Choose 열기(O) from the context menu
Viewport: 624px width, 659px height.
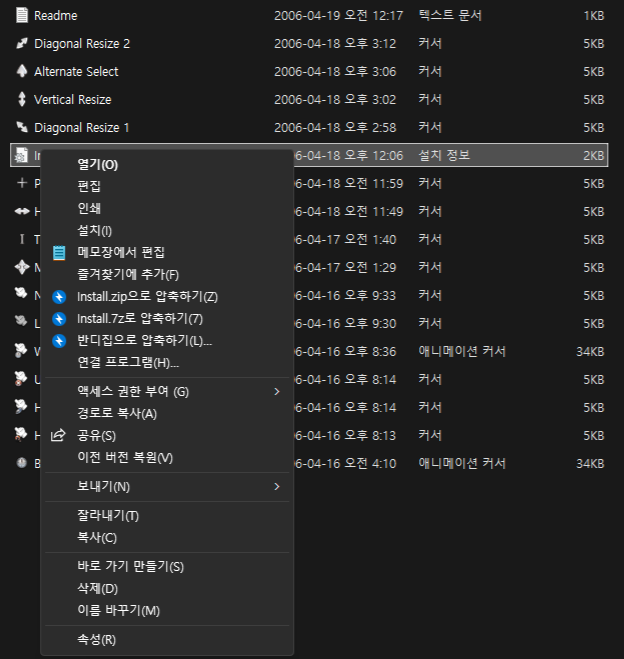pyautogui.click(x=97, y=164)
